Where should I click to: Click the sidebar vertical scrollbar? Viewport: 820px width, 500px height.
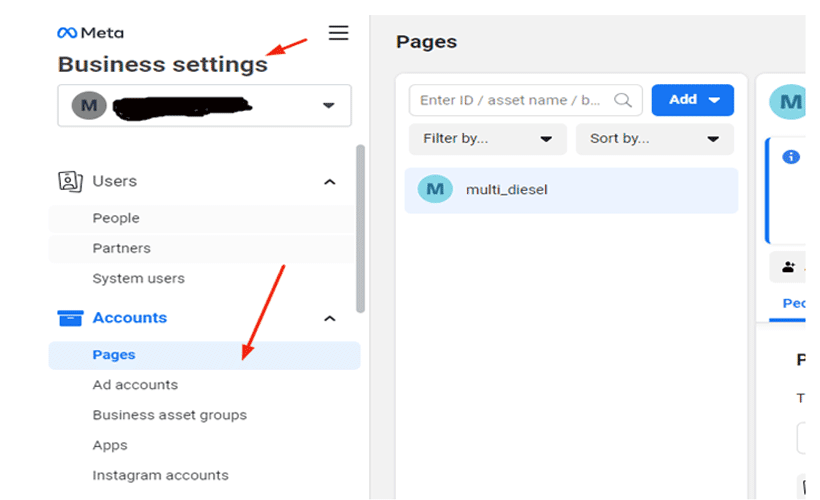coord(360,228)
